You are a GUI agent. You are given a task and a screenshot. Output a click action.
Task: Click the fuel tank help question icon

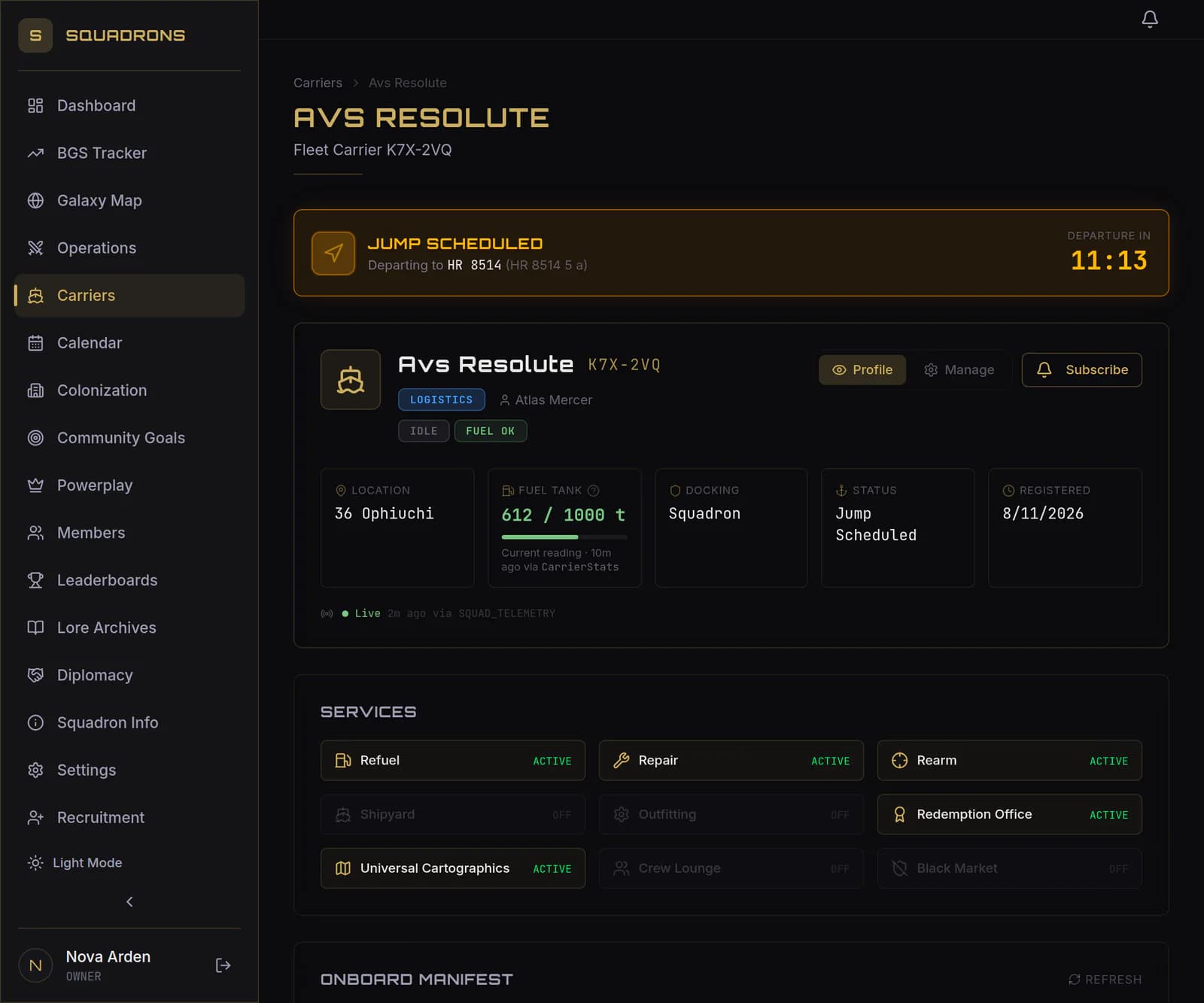pos(593,491)
